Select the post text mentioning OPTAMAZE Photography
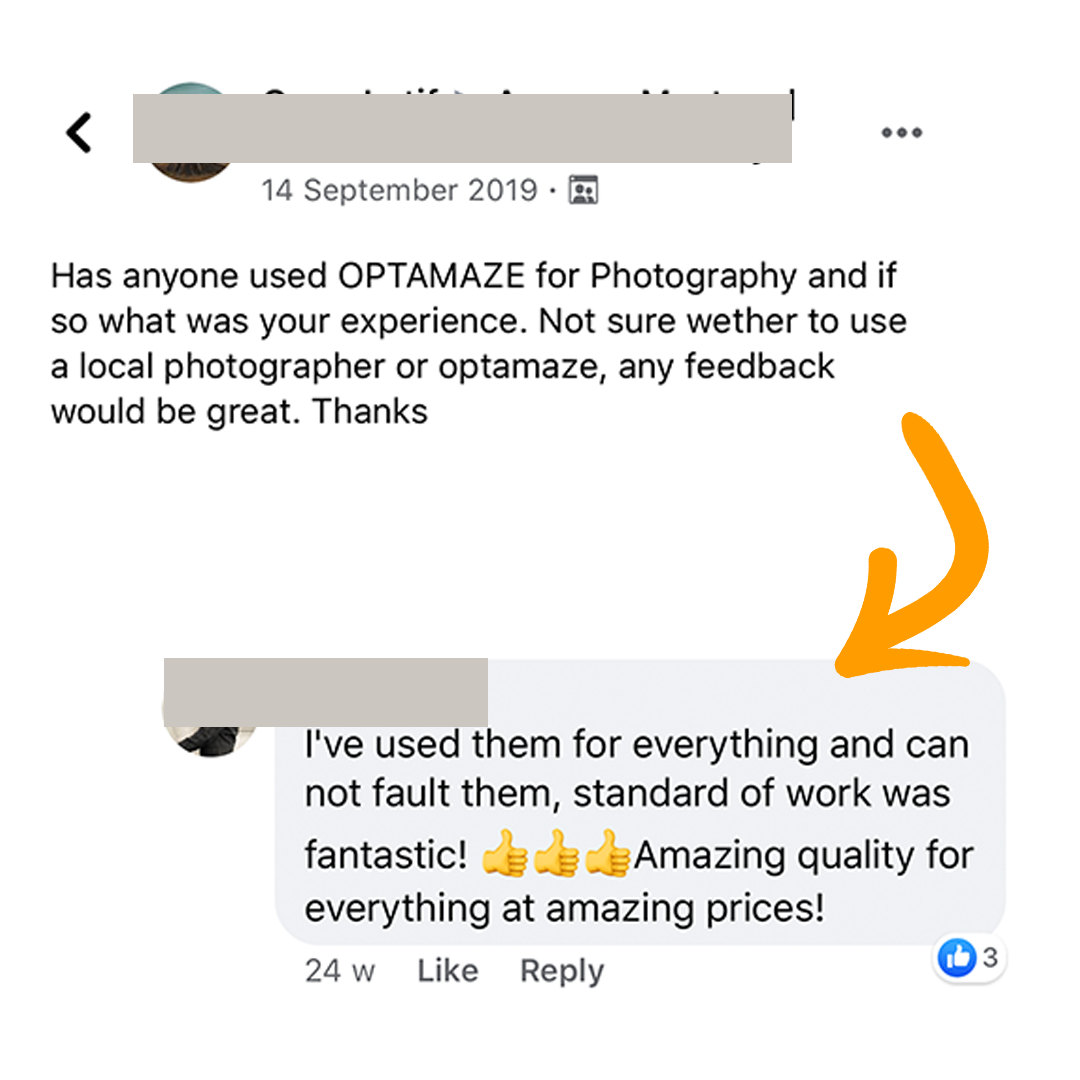 (479, 343)
